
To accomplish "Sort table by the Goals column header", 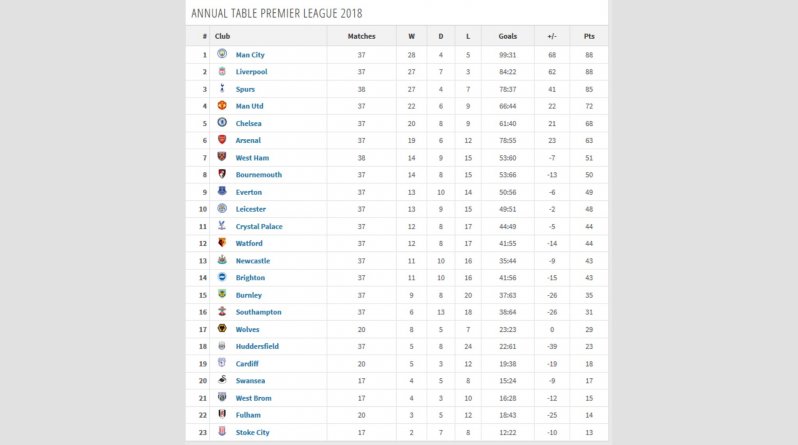I will [507, 36].
